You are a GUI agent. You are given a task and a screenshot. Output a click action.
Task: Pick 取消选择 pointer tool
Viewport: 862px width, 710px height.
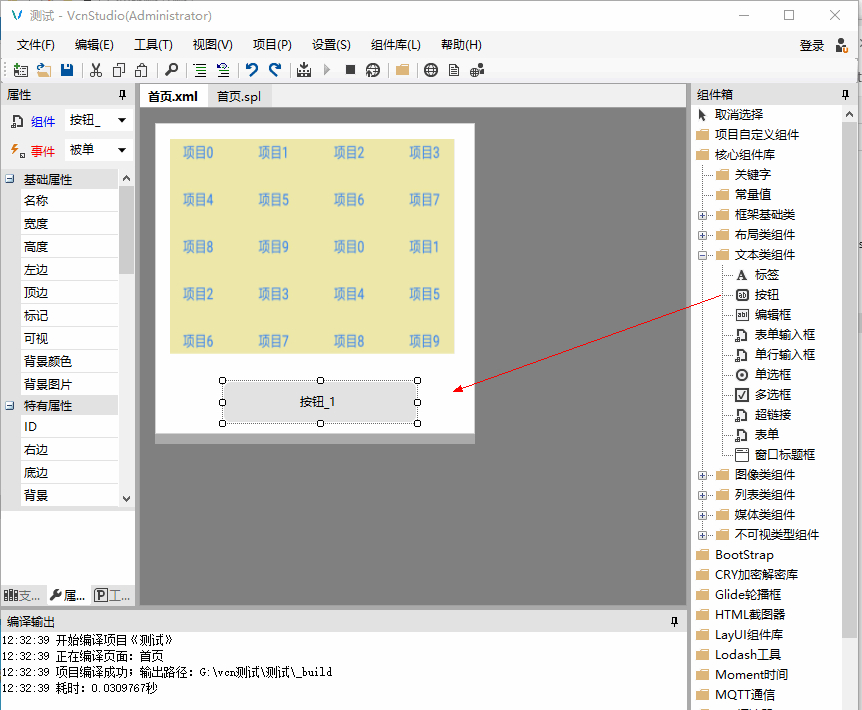coord(738,115)
